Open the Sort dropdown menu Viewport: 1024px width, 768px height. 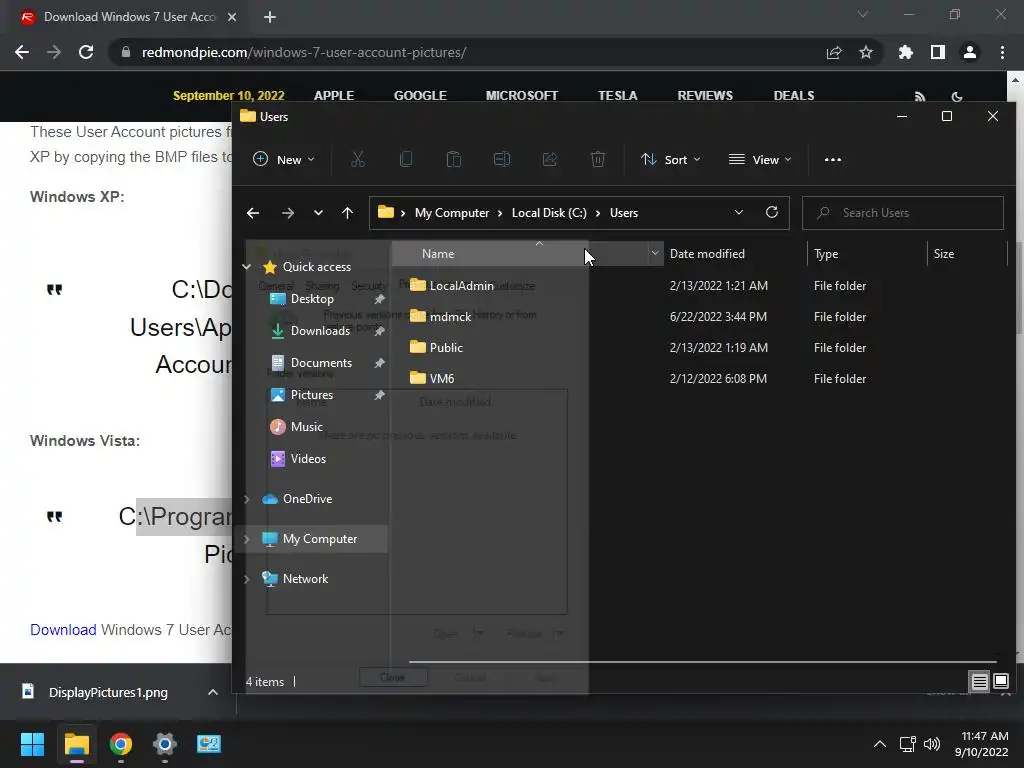(x=671, y=159)
